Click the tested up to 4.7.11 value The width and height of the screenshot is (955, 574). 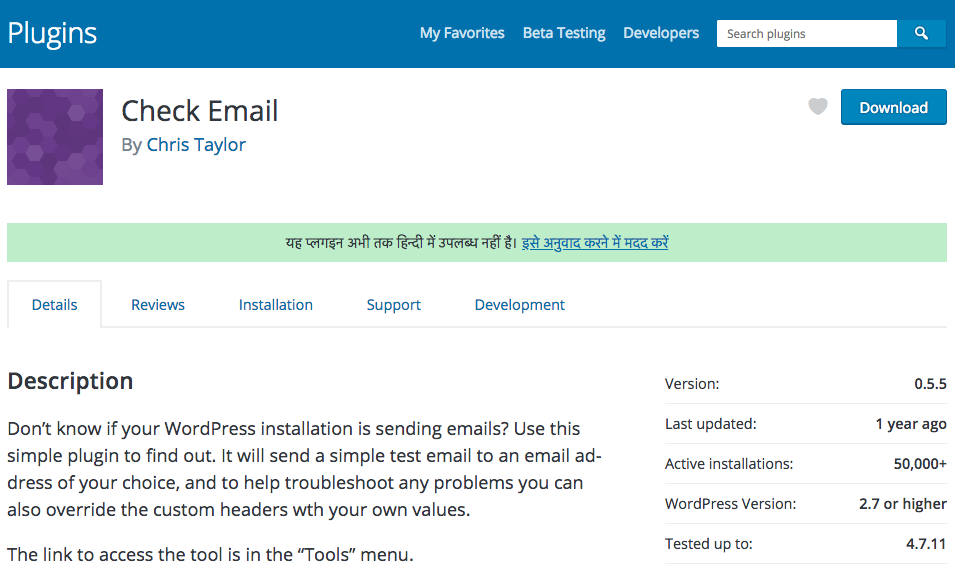pyautogui.click(x=926, y=544)
